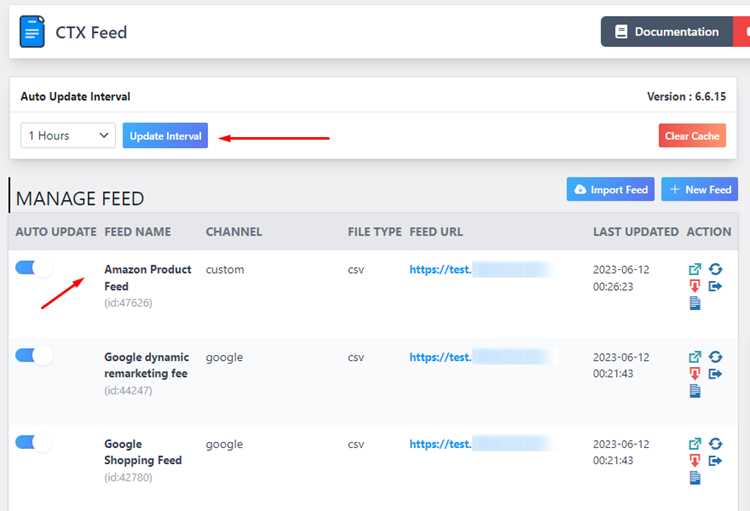Click the CTX Feed header title
The image size is (750, 511).
click(x=91, y=32)
